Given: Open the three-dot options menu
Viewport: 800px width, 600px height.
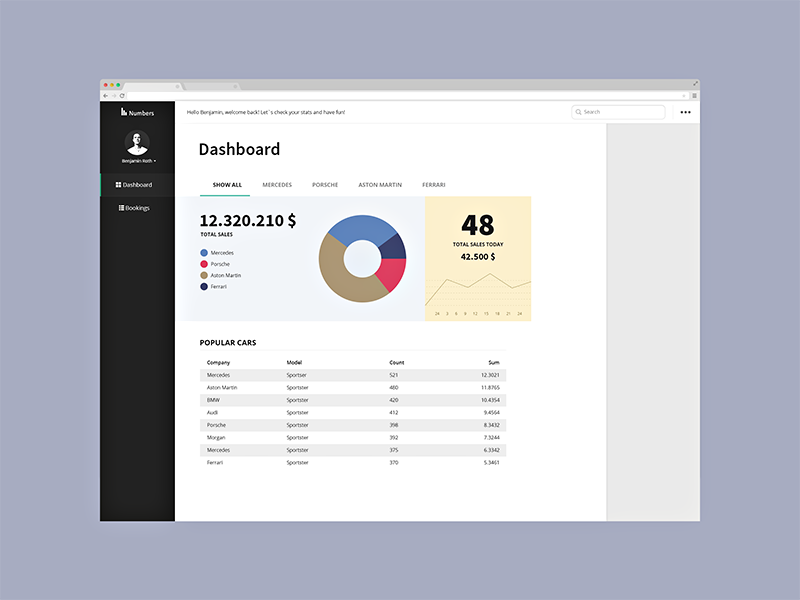Looking at the screenshot, I should tap(686, 112).
